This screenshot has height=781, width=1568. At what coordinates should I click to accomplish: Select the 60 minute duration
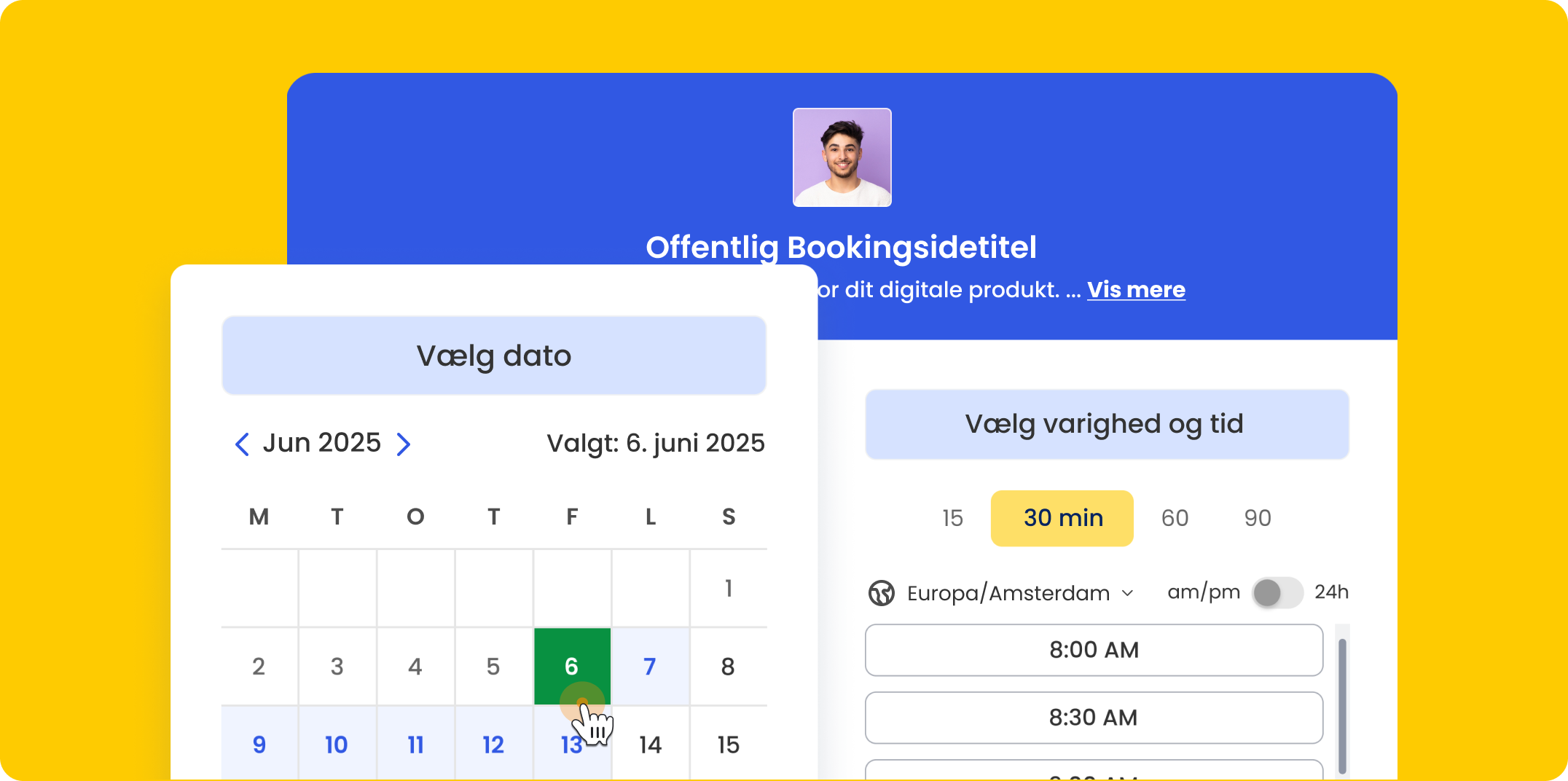tap(1175, 518)
